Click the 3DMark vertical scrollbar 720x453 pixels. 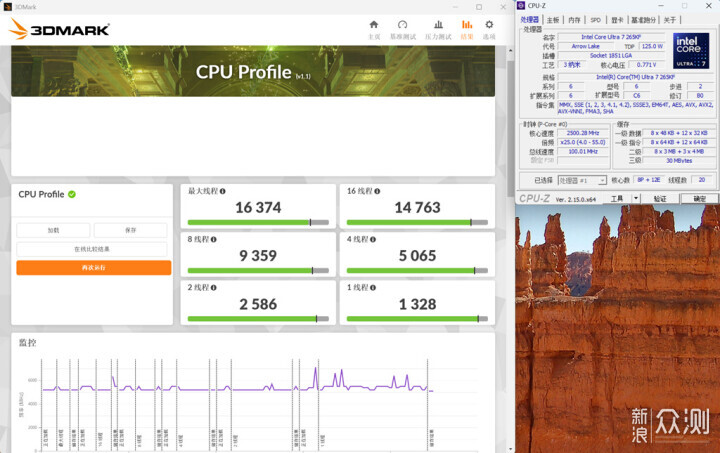coord(510,127)
